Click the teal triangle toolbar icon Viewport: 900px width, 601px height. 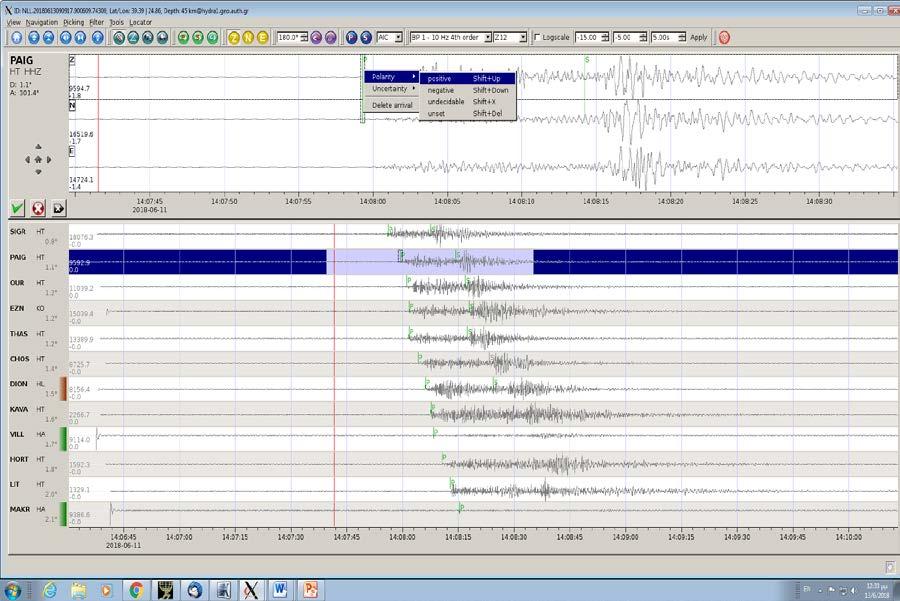pos(133,37)
